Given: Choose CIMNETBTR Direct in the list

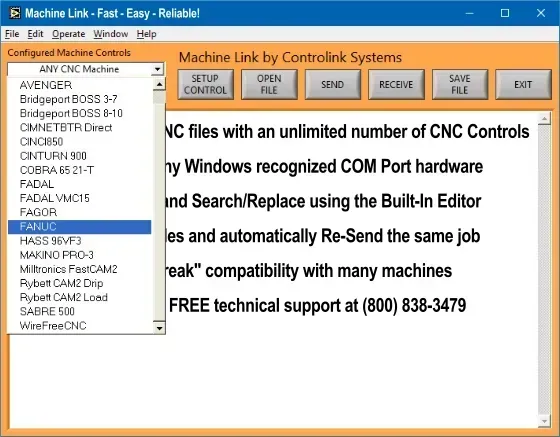Looking at the screenshot, I should 79,127.
